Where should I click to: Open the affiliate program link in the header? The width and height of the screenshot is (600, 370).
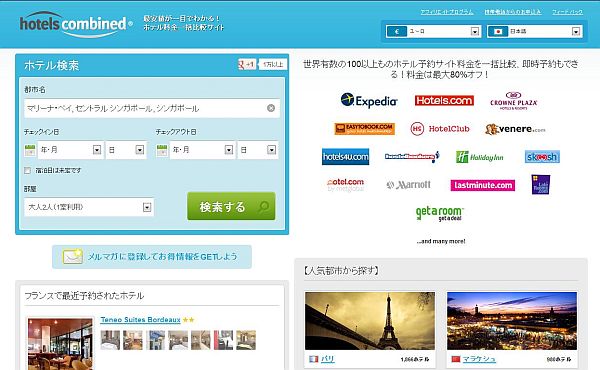pyautogui.click(x=447, y=12)
